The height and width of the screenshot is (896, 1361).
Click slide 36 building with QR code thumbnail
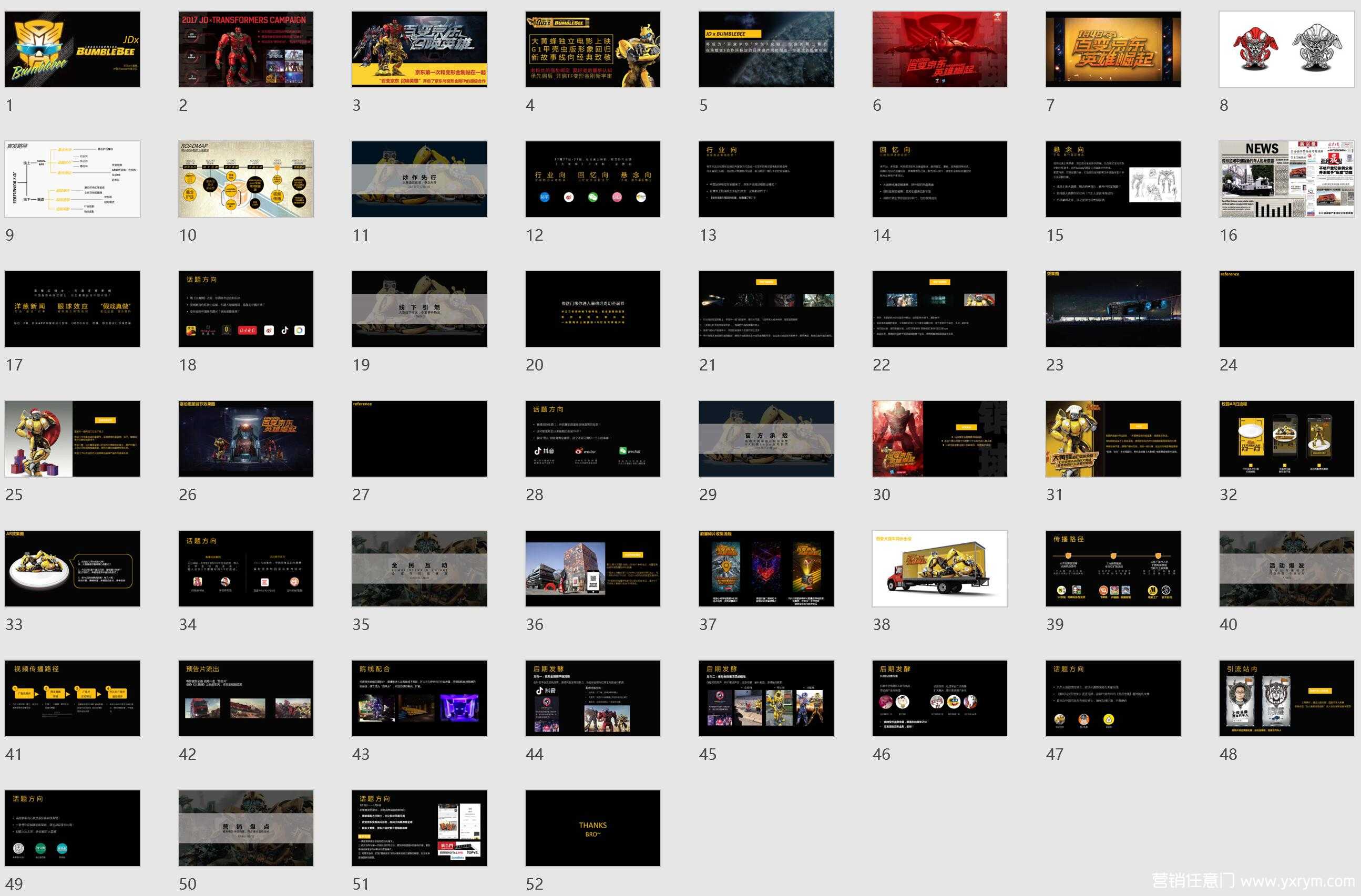[593, 569]
